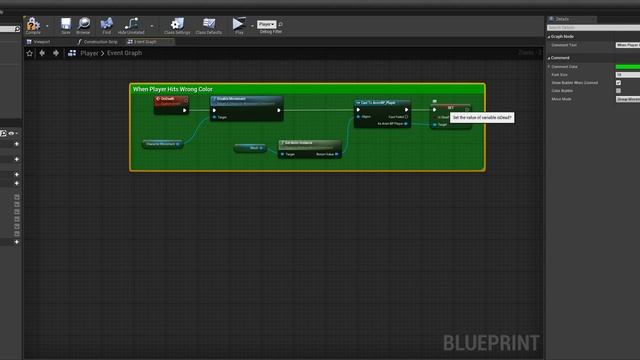Open the Hide Unrelated options arrow

(x=151, y=26)
